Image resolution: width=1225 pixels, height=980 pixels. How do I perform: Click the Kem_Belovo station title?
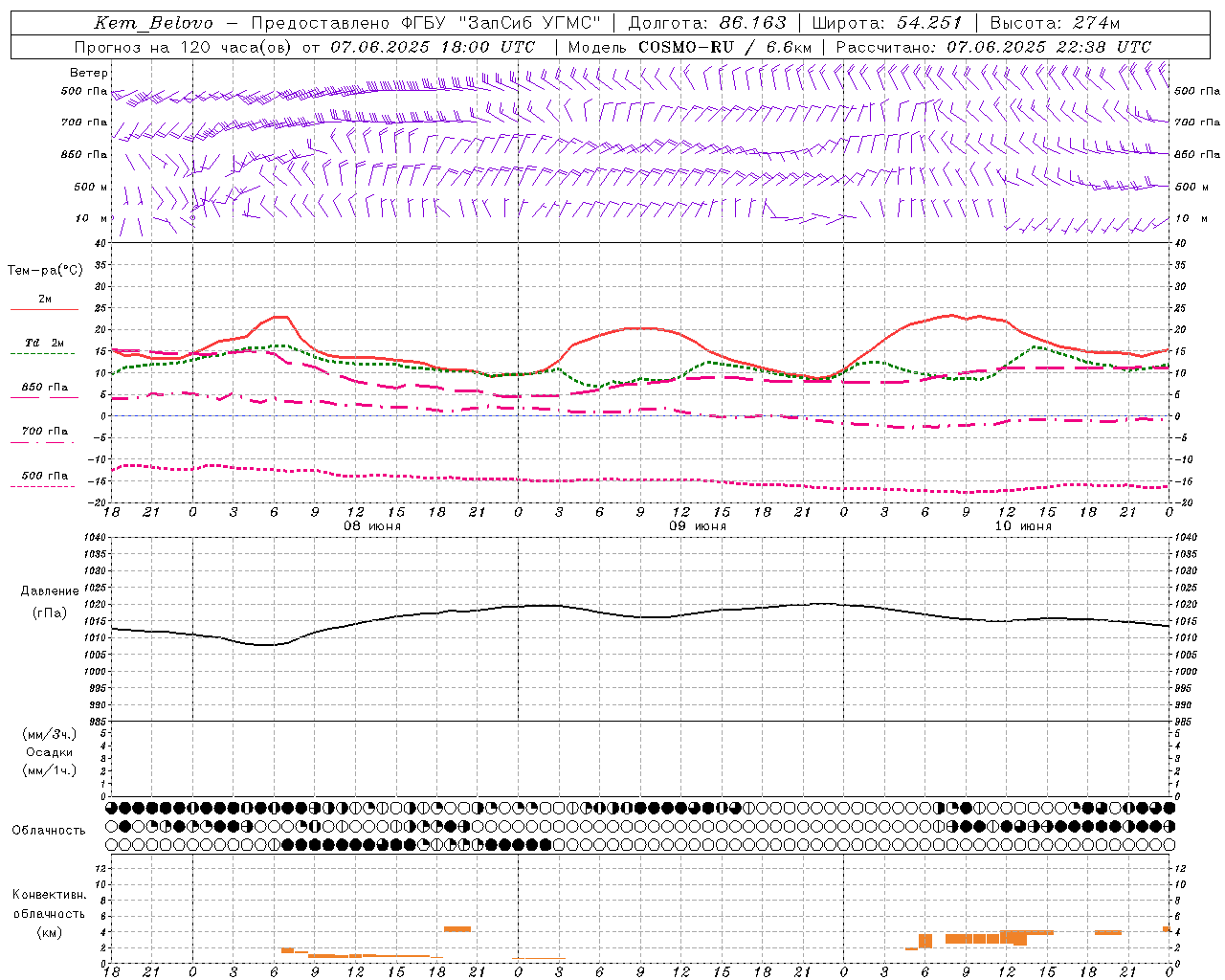(154, 23)
